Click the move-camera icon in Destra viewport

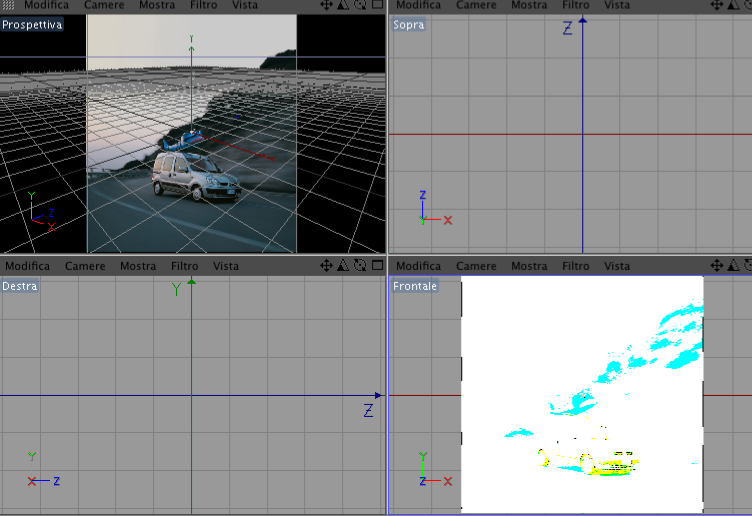(x=326, y=266)
